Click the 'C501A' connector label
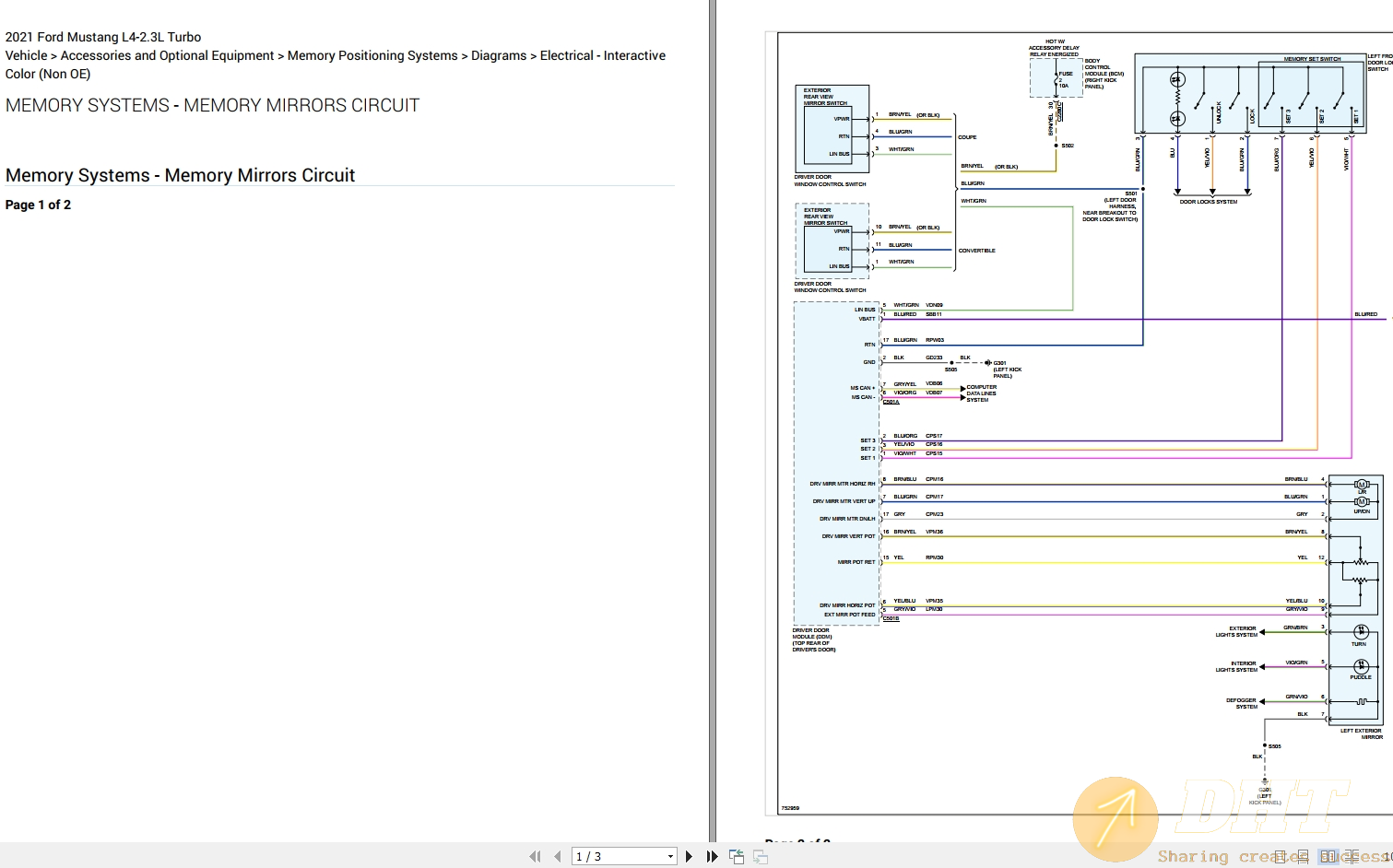This screenshot has width=1393, height=868. 891,402
